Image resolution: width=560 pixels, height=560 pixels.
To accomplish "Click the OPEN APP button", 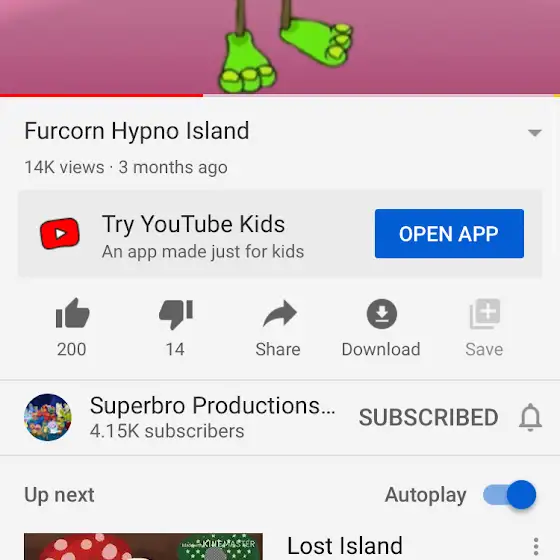I will 449,234.
